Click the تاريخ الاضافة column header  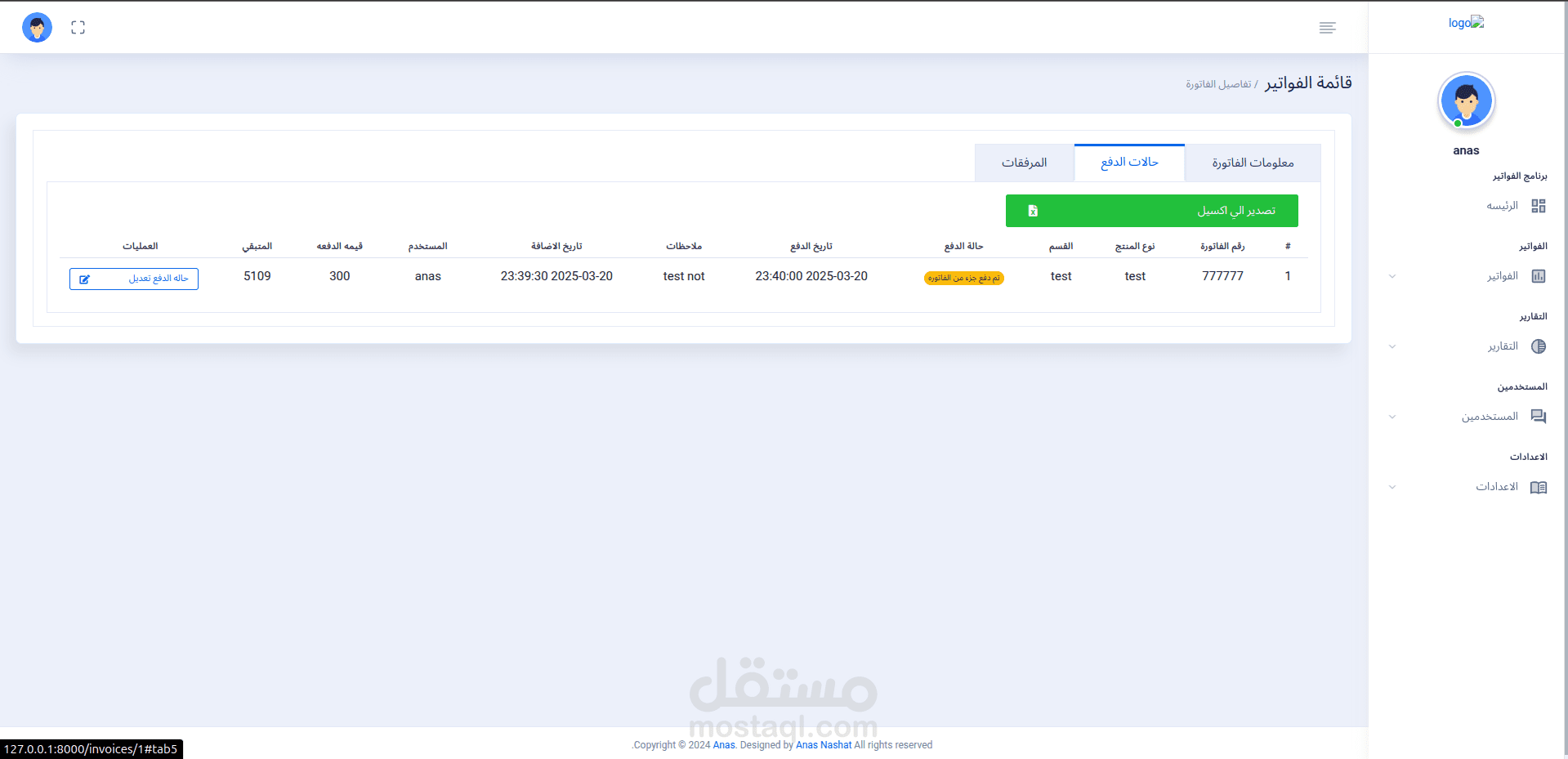[556, 246]
